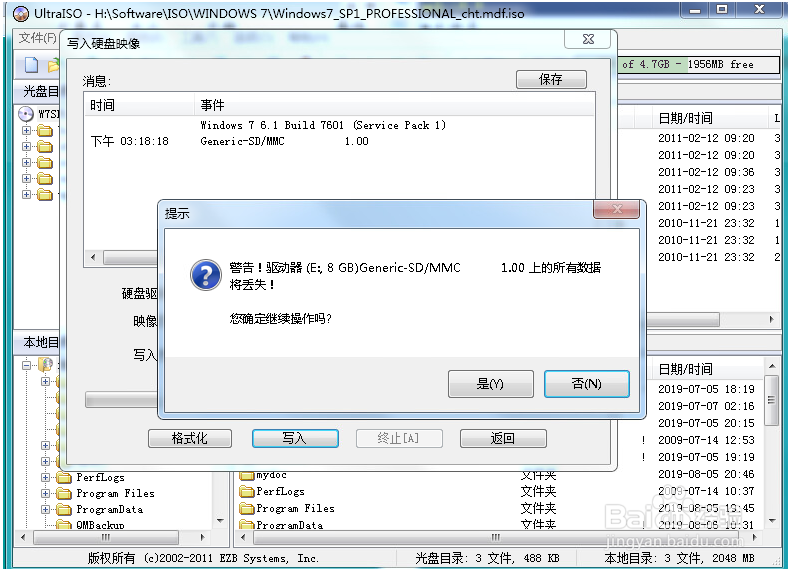Click the local tree scroll down arrow
Screen dimensions: 788x569
220,520
